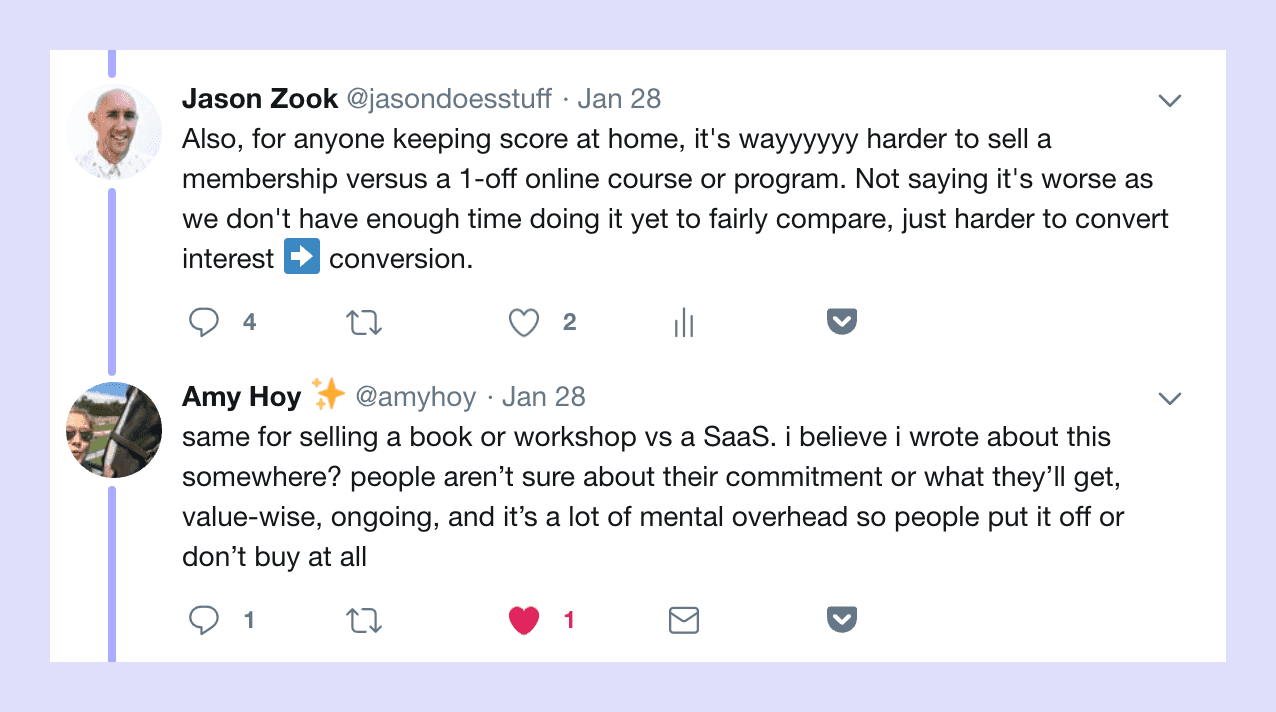View analytics on Jason's tweet
Screen dimensions: 1276x712
(x=684, y=322)
